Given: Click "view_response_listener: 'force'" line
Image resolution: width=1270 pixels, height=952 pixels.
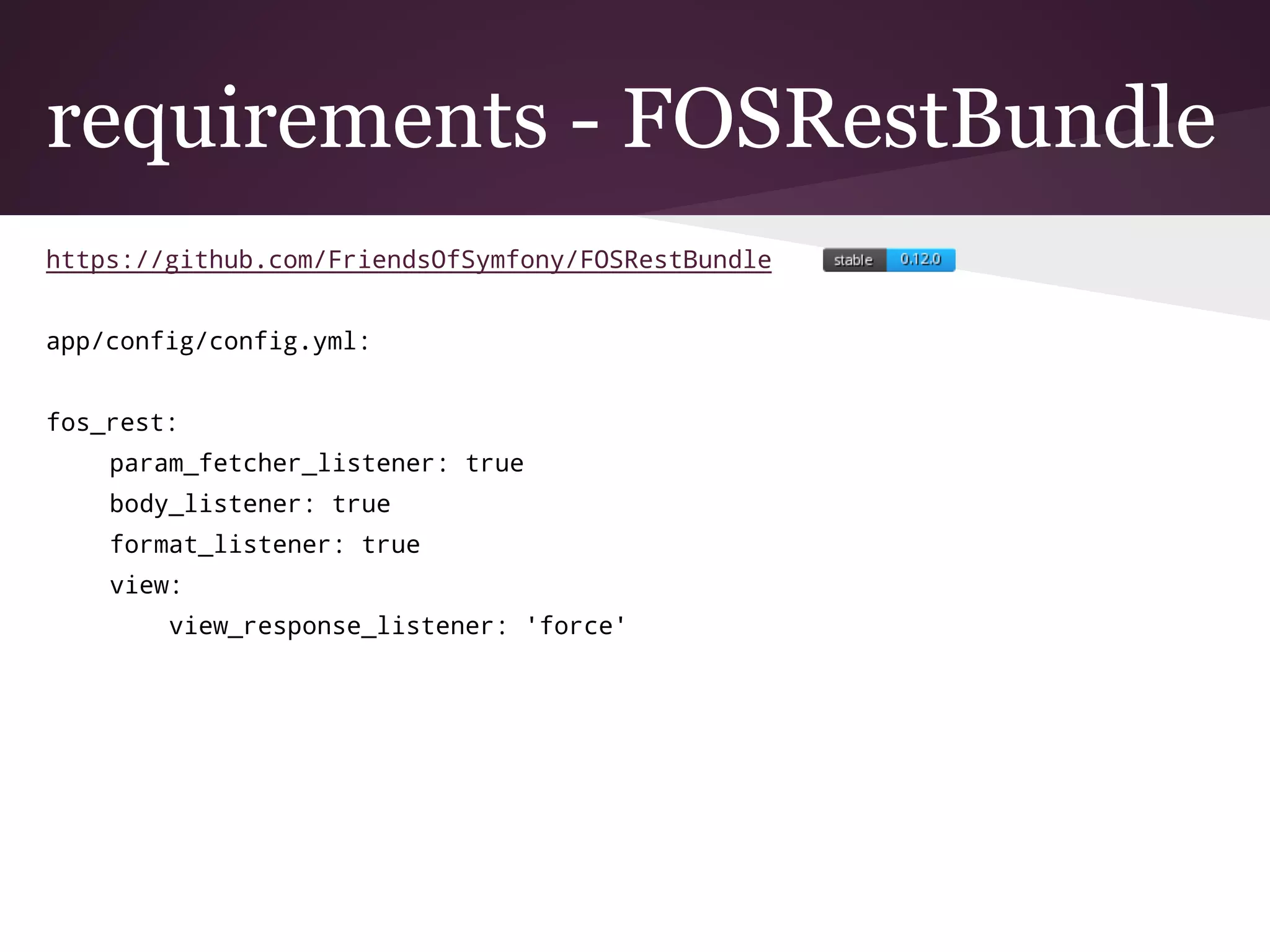Looking at the screenshot, I should [398, 626].
